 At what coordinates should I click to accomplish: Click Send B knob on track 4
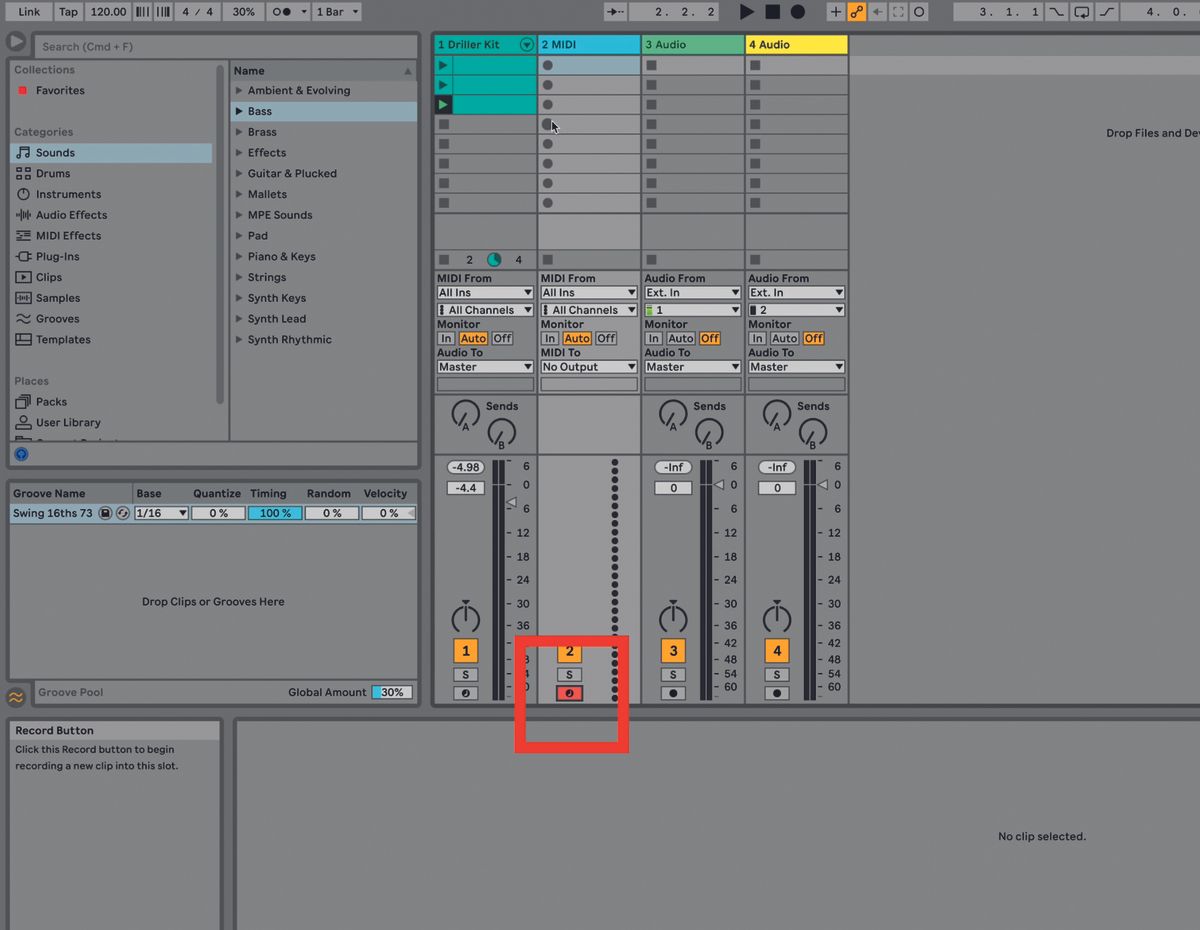(x=813, y=433)
